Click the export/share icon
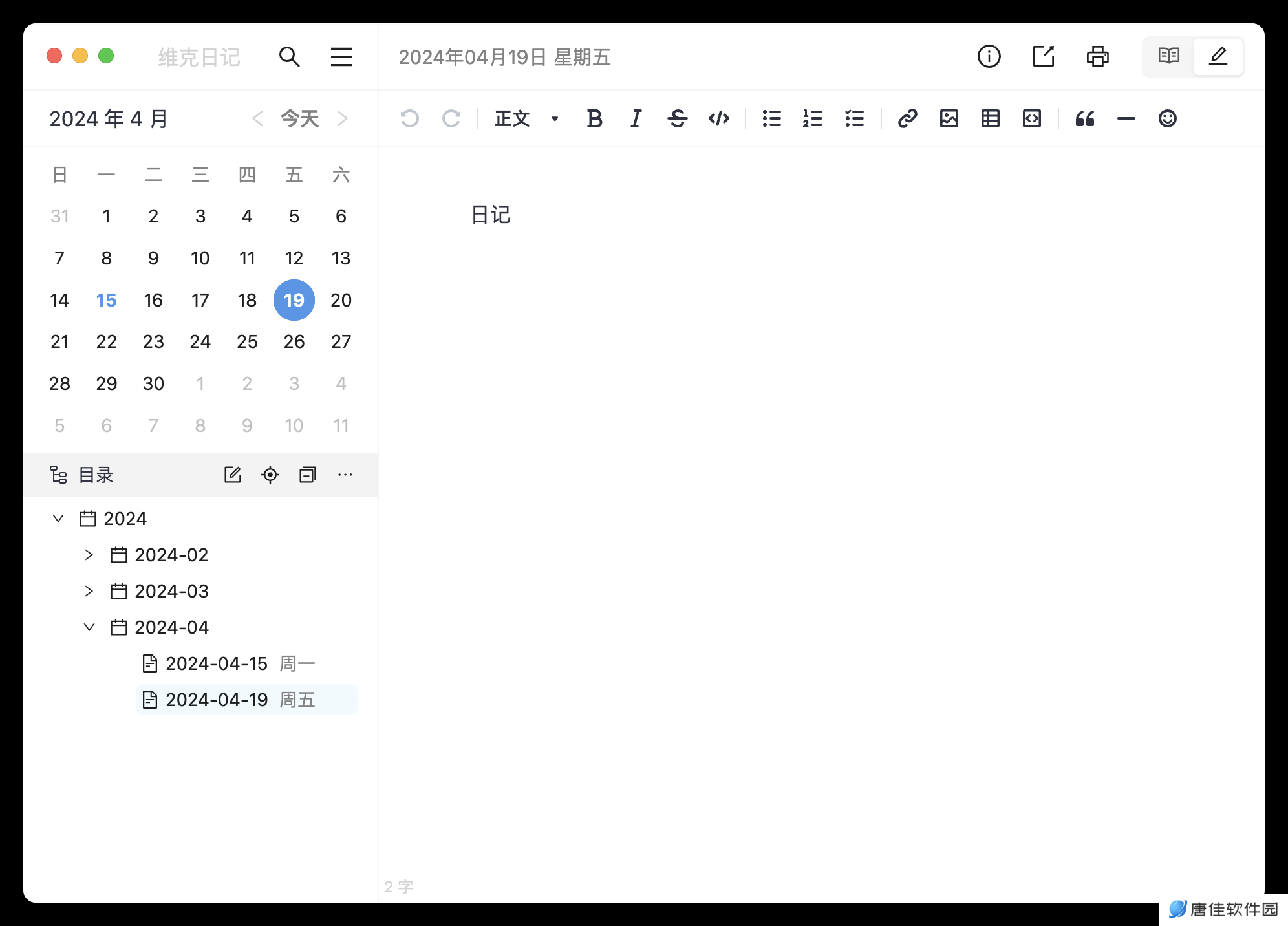Viewport: 1288px width, 926px height. pos(1044,57)
